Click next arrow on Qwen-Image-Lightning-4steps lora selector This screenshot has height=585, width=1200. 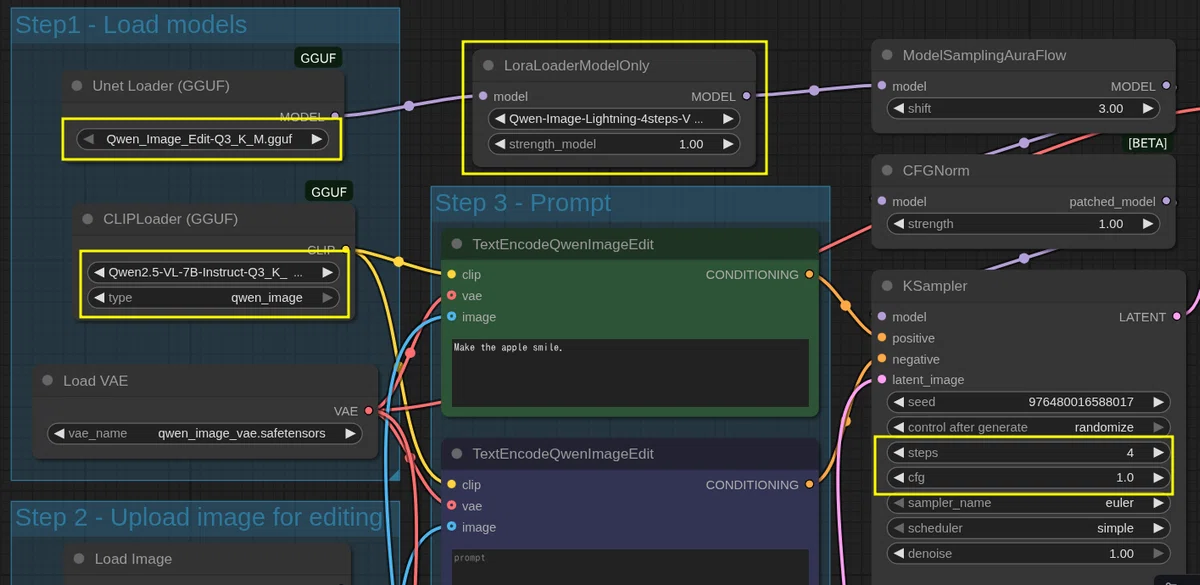point(729,118)
